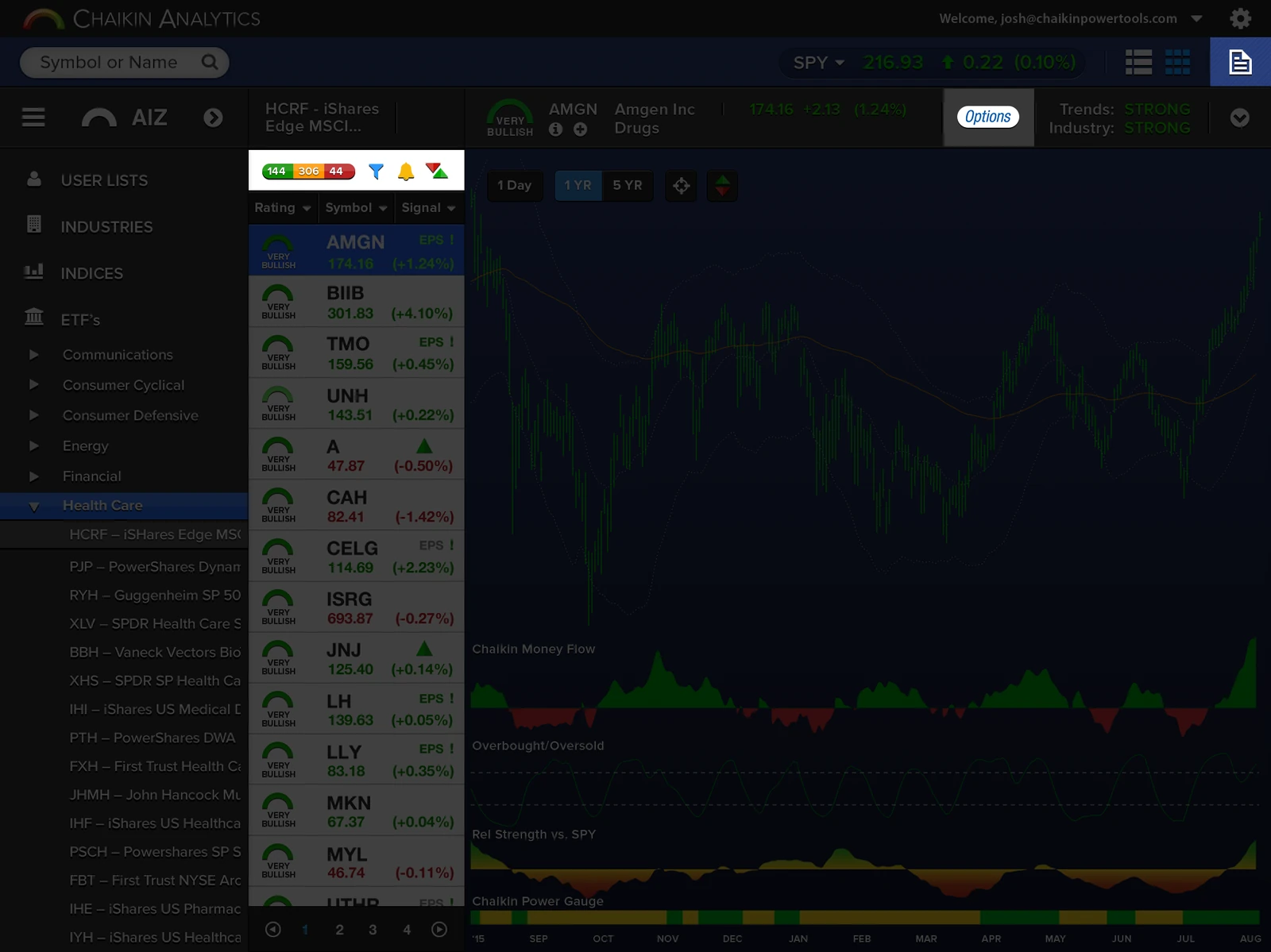
Task: Open the settings gear icon
Action: coord(1240,18)
